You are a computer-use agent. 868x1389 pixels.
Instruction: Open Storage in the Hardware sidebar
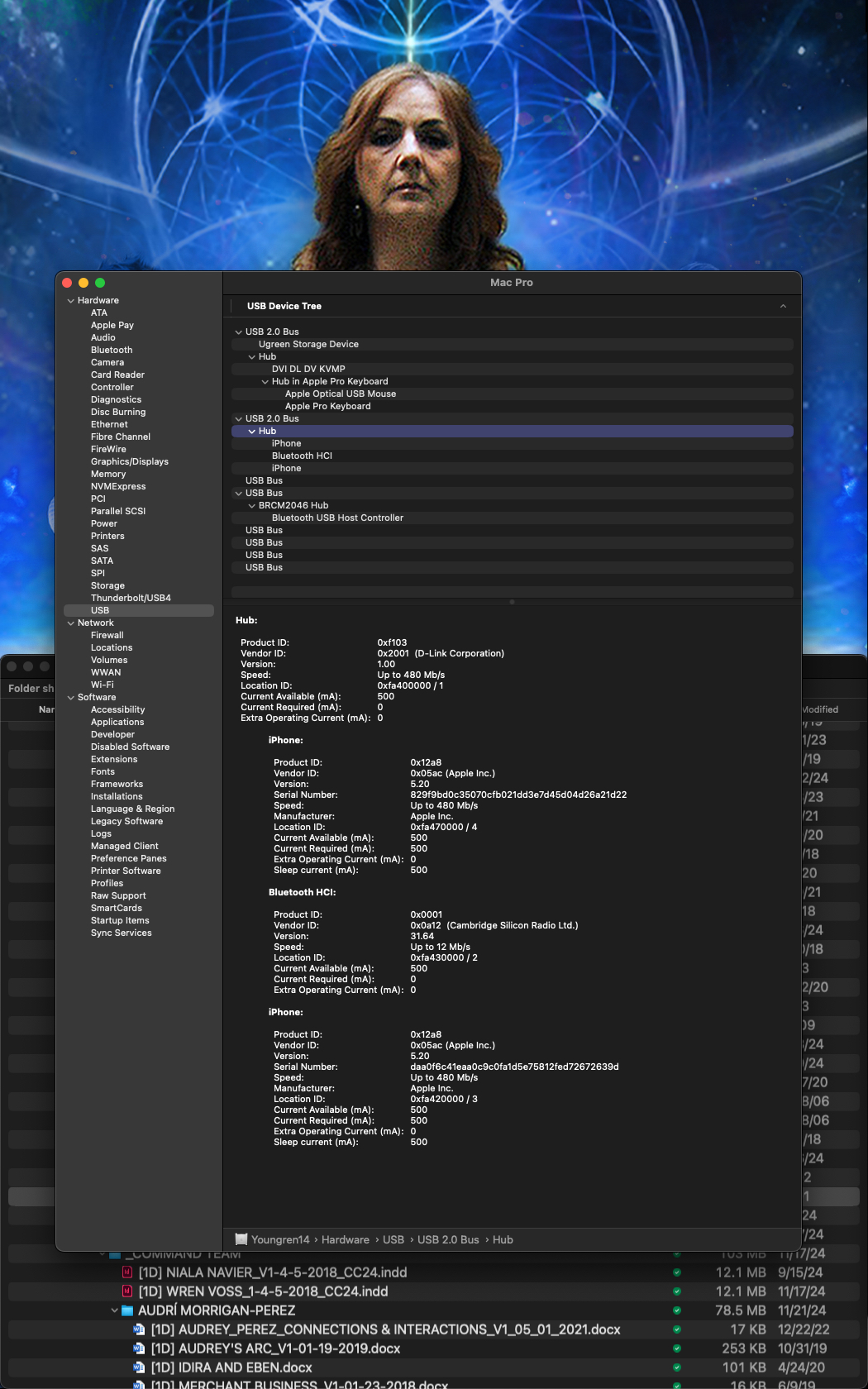(x=107, y=585)
